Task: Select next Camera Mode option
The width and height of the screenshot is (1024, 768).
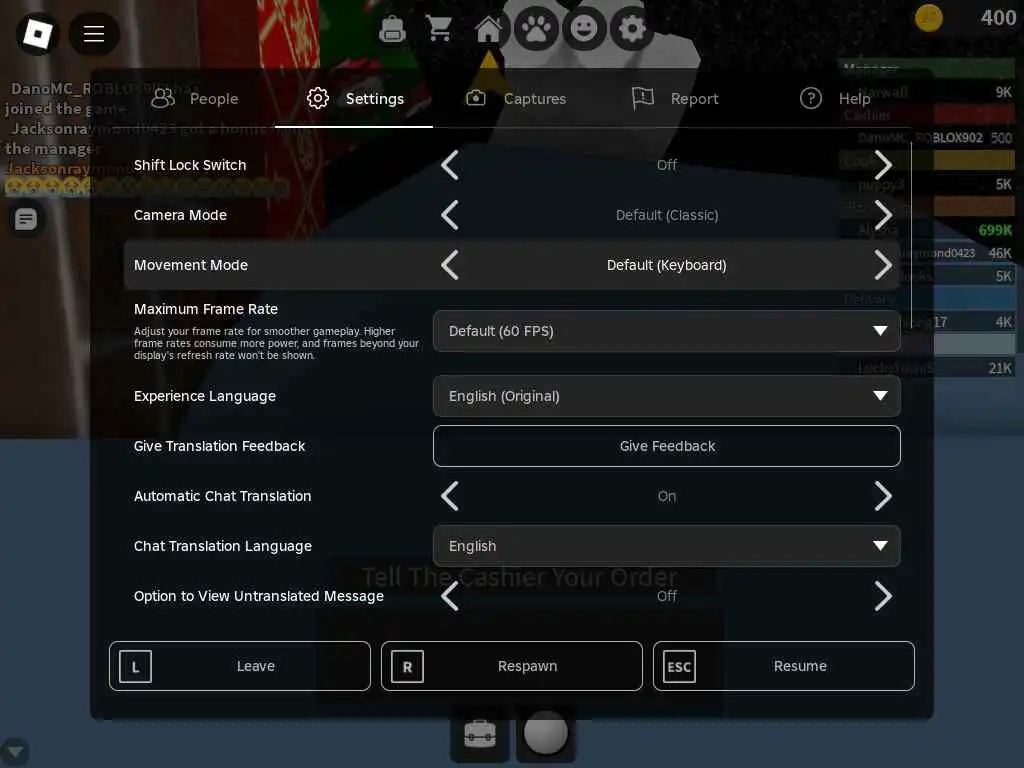Action: [883, 215]
